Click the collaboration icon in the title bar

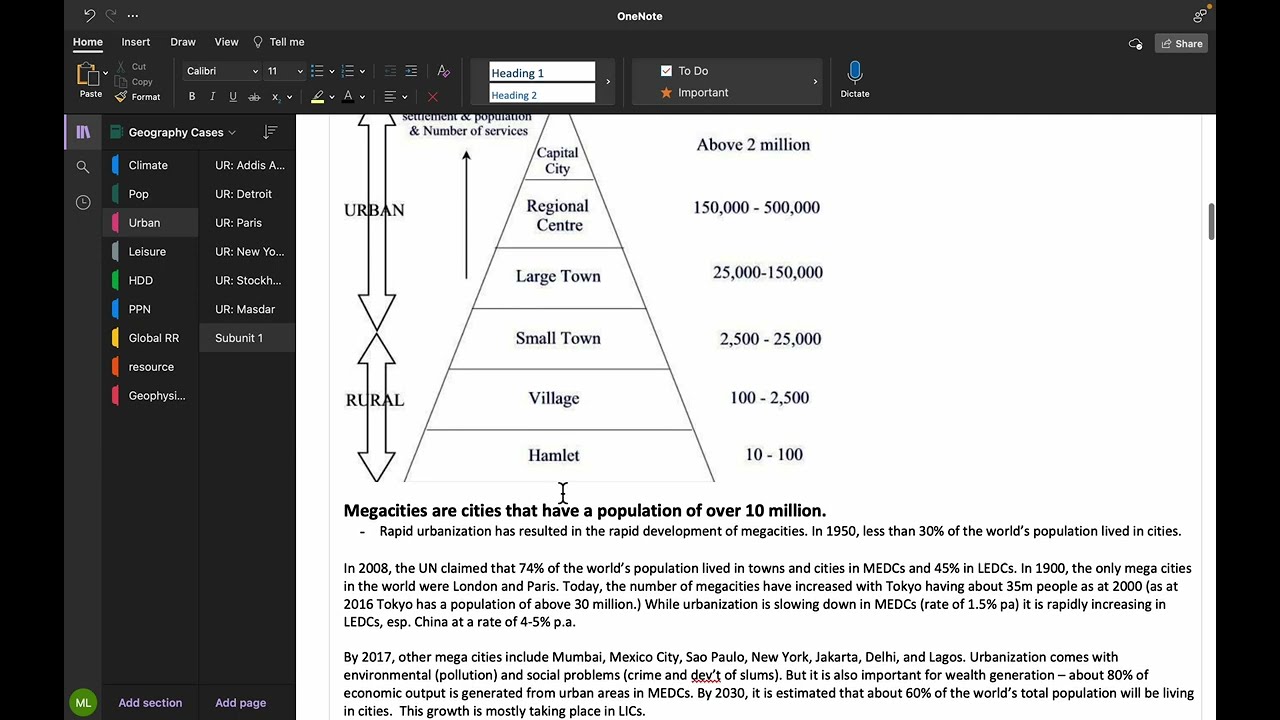point(1200,15)
